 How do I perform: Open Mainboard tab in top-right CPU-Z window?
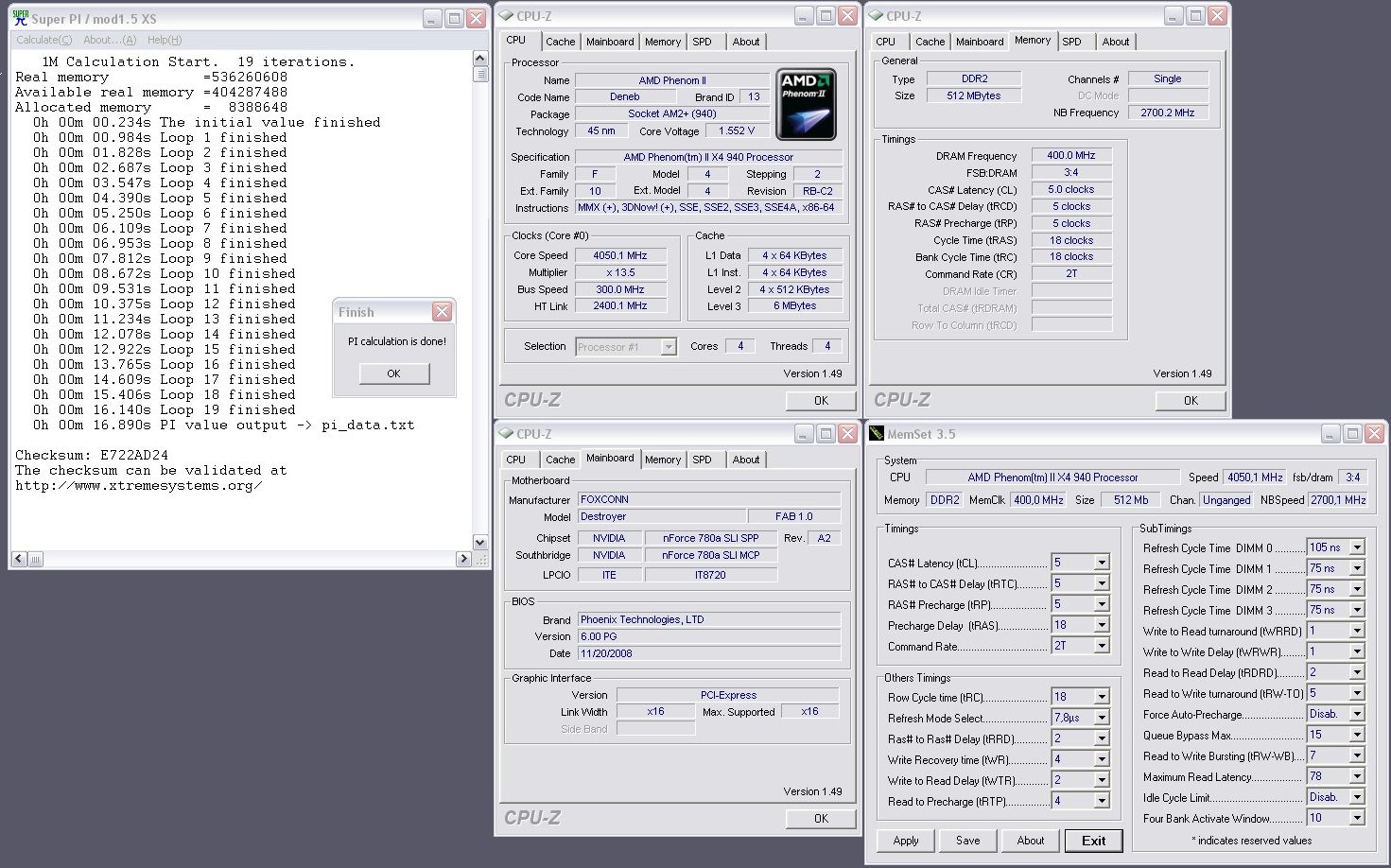click(980, 42)
